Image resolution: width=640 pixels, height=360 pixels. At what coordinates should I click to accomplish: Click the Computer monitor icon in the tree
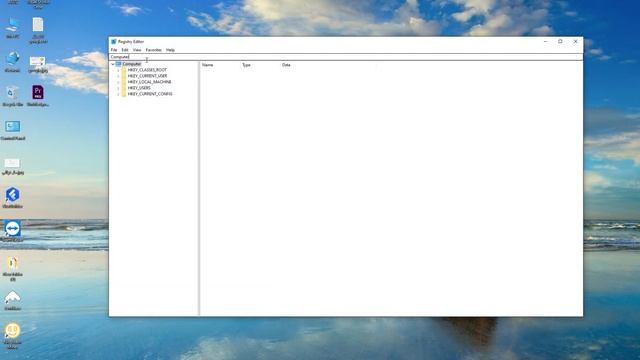(118, 64)
